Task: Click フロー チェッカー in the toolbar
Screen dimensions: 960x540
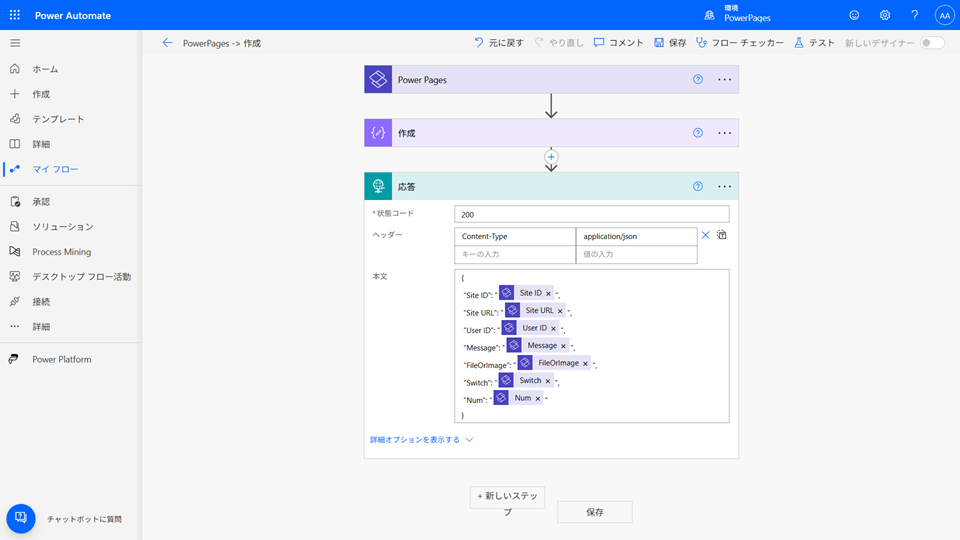Action: point(740,43)
